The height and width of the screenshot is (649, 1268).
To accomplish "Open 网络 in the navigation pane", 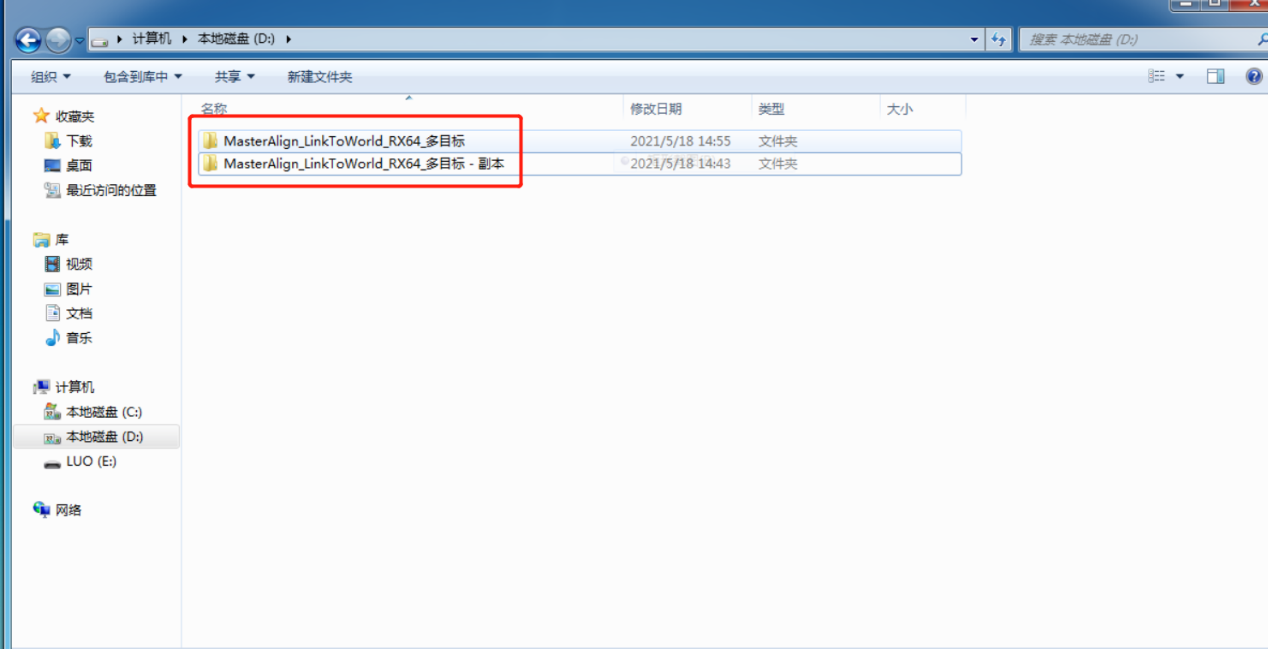I will (x=68, y=510).
